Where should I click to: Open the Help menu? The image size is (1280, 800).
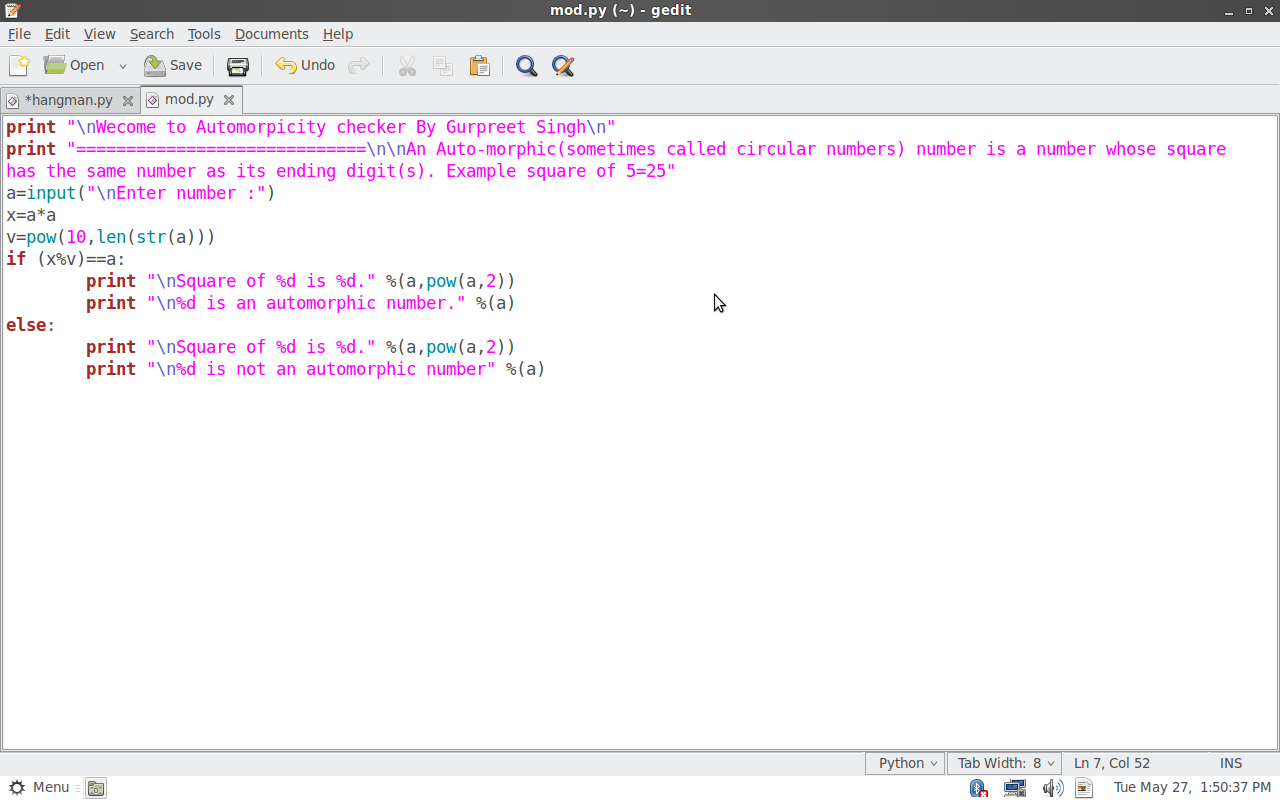pyautogui.click(x=338, y=34)
